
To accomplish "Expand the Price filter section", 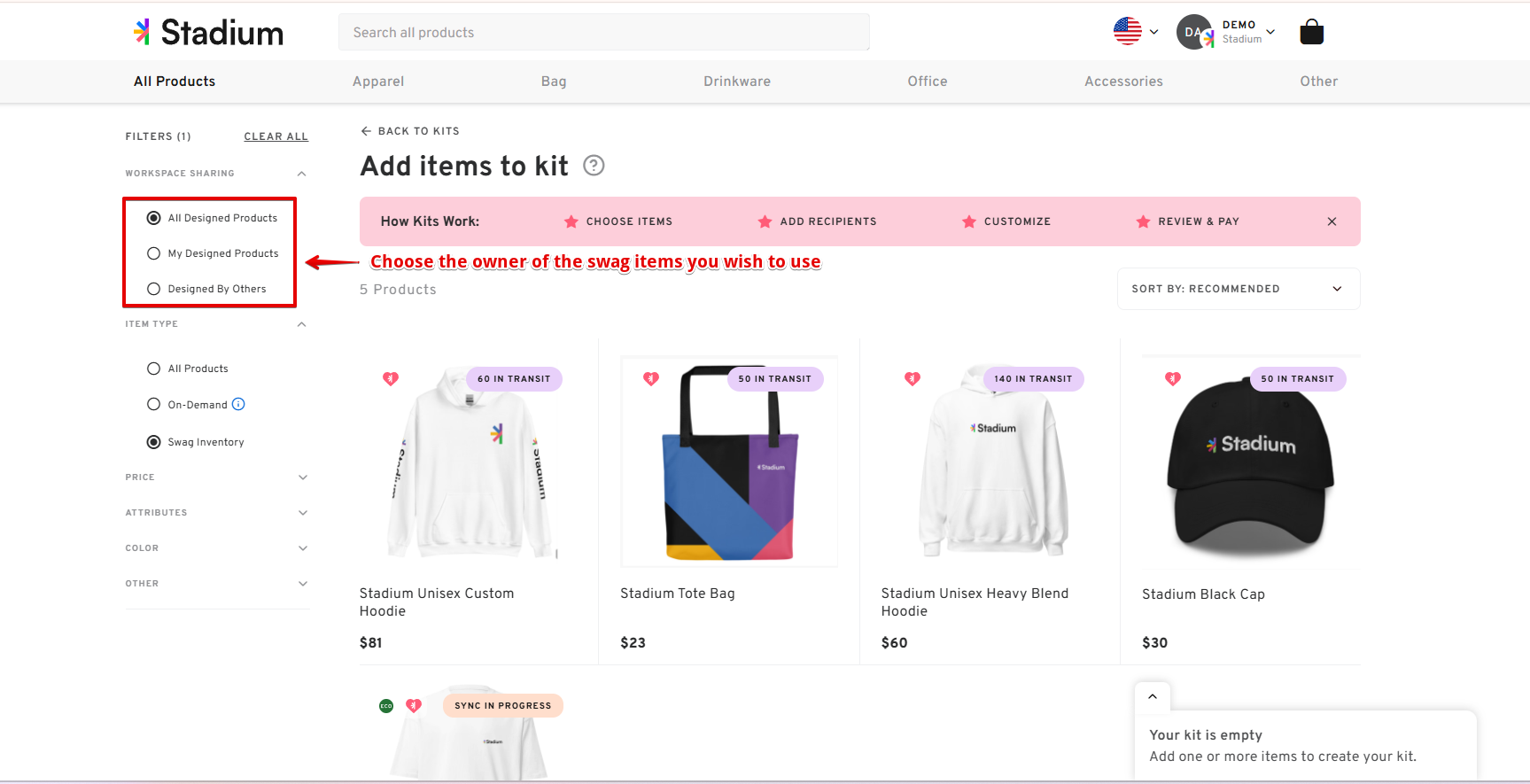I will (216, 477).
